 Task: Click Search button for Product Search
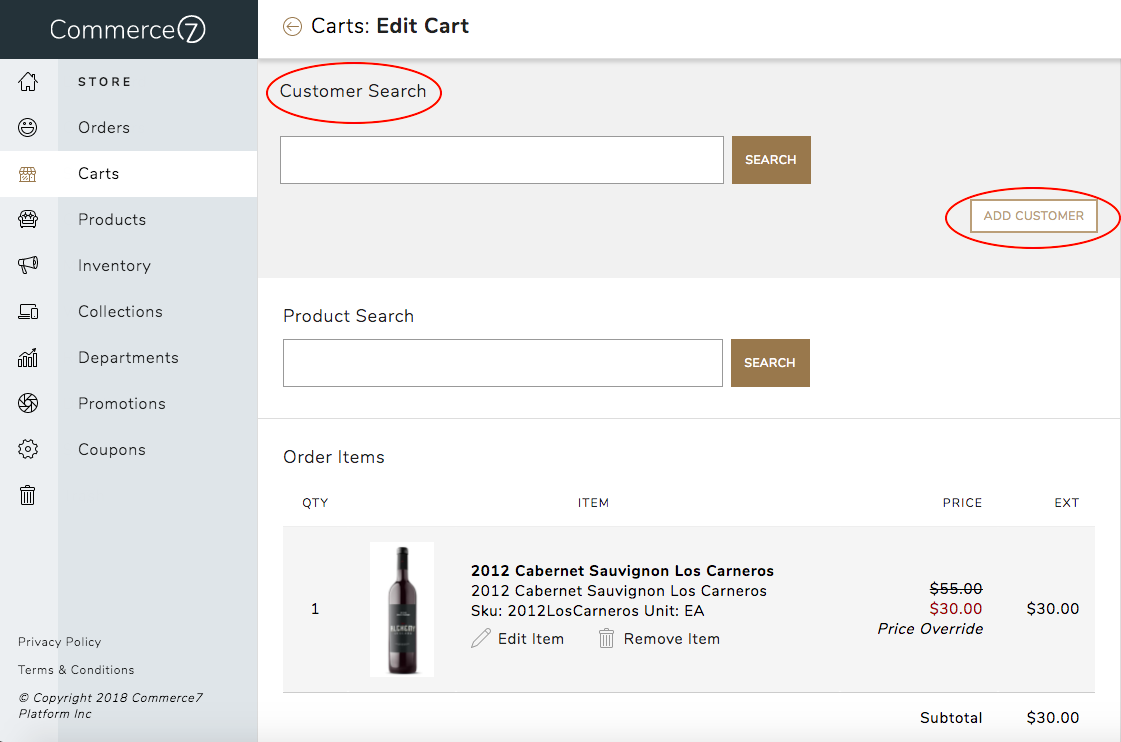pos(770,362)
